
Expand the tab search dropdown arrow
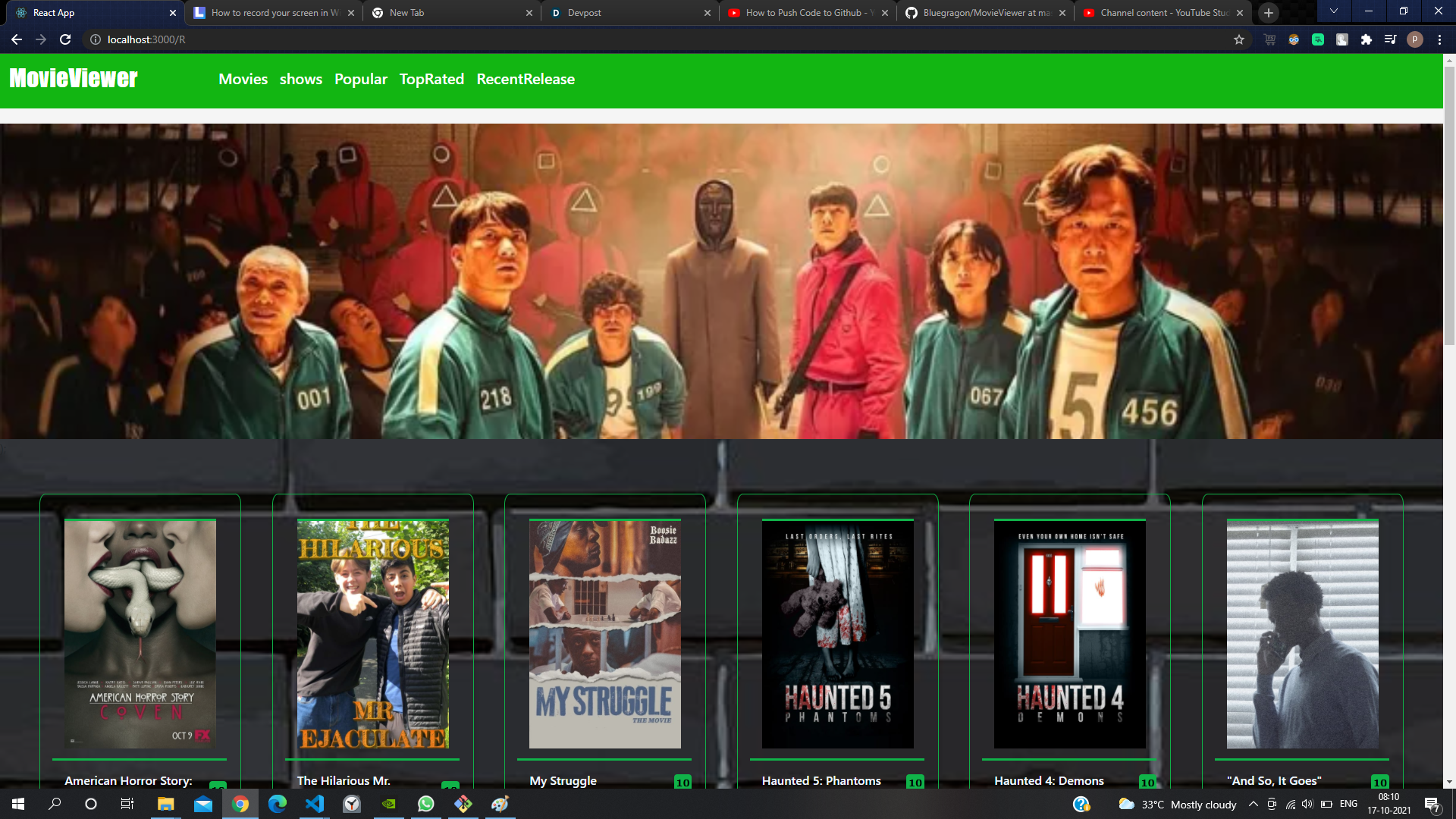click(1334, 11)
